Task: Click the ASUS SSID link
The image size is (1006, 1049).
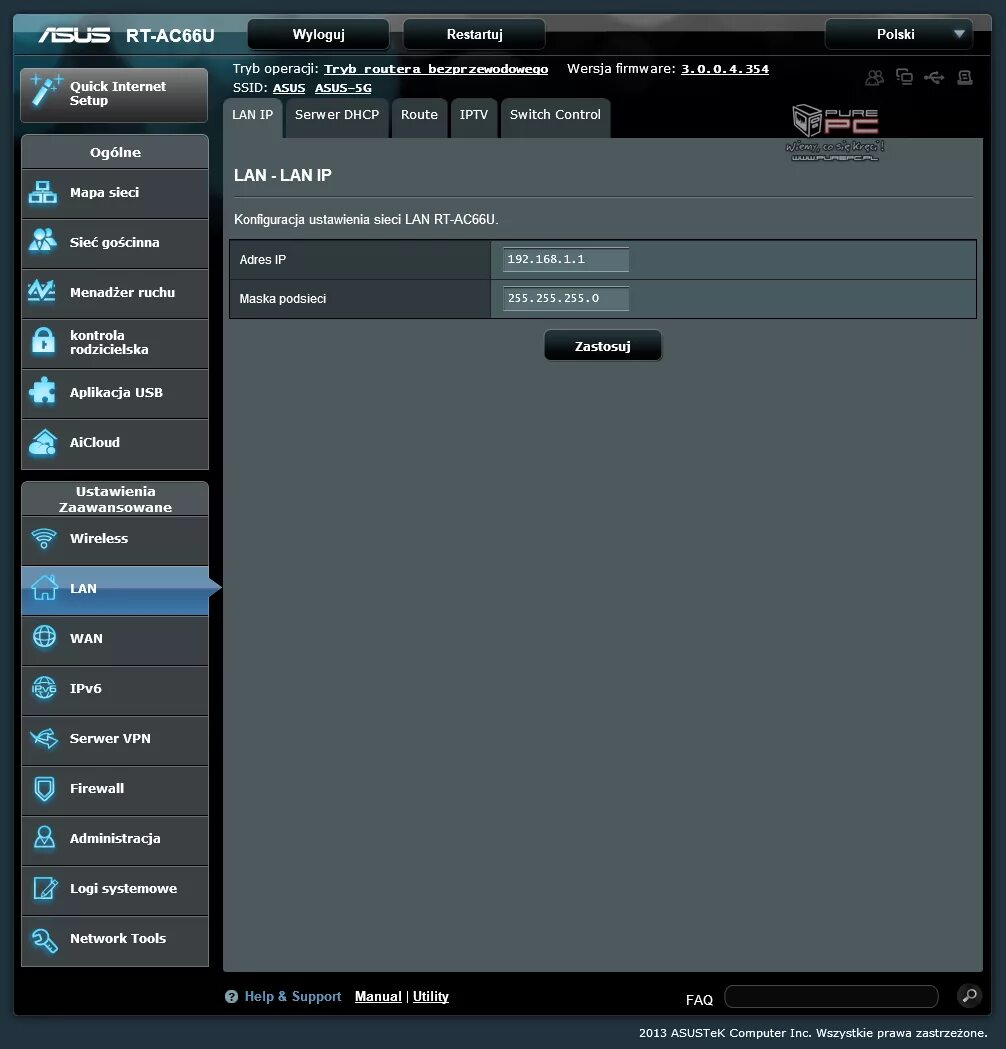Action: tap(289, 88)
